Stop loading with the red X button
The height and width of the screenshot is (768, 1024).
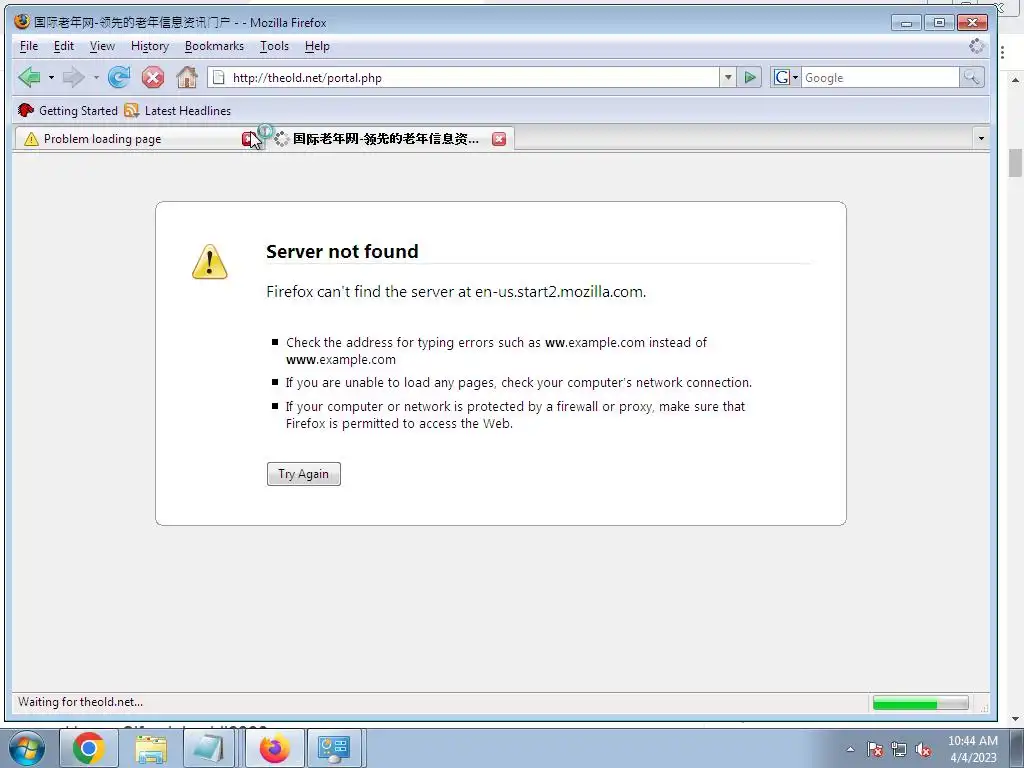153,77
